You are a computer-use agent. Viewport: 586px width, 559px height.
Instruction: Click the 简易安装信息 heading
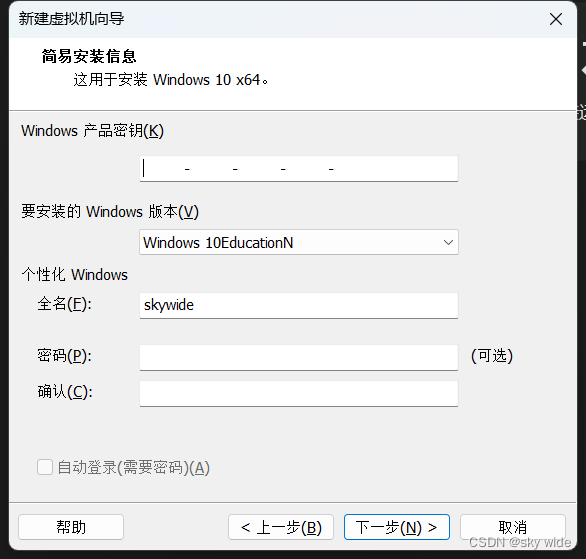(89, 56)
